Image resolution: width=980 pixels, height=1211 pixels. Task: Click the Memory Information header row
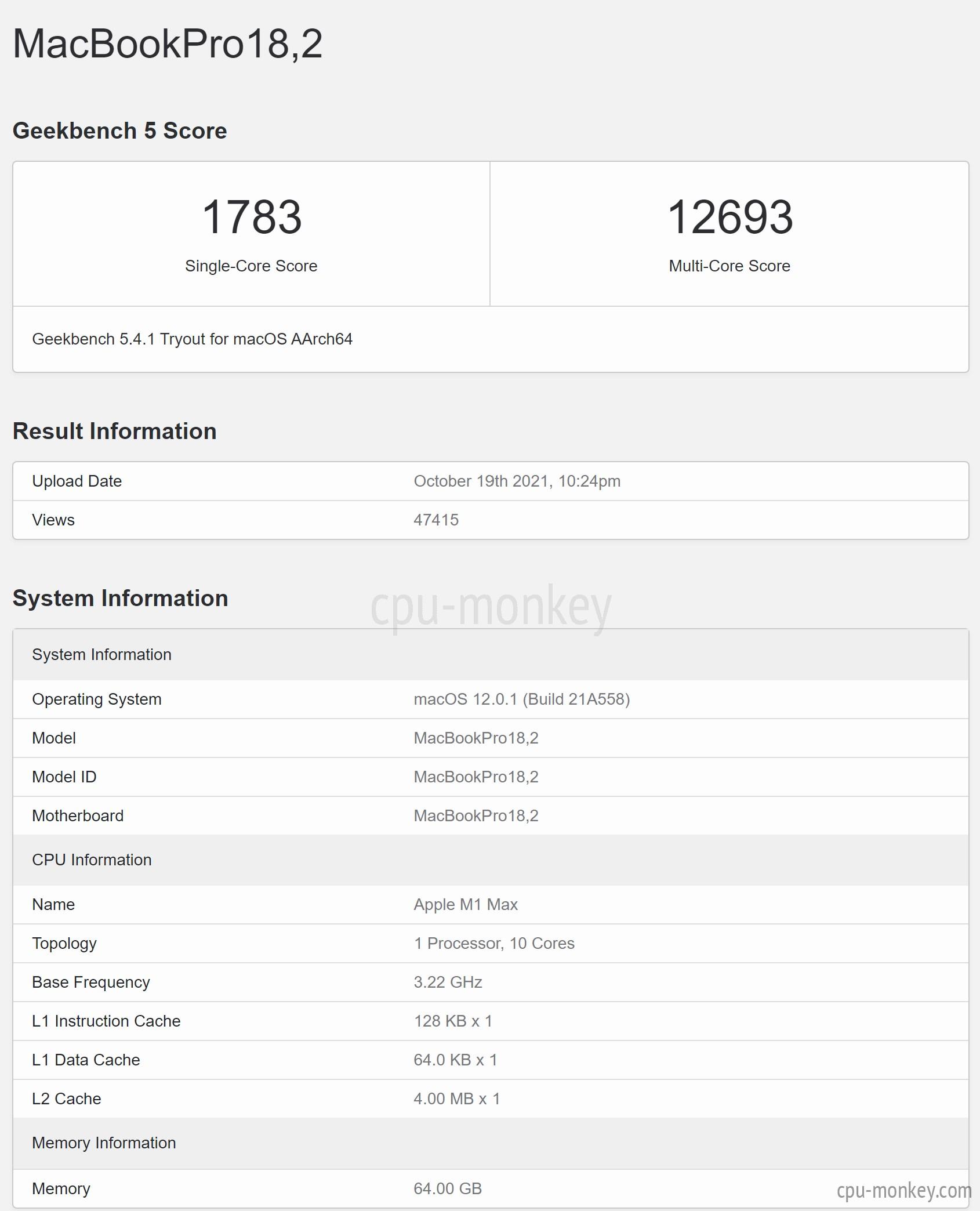pos(491,1143)
